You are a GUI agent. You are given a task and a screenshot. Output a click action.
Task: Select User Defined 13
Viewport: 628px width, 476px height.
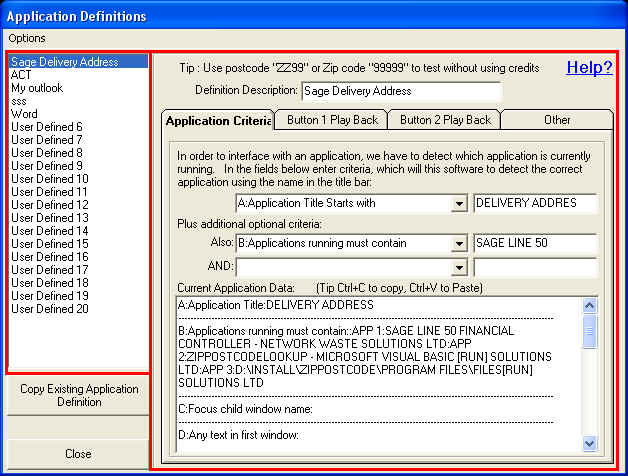click(x=78, y=218)
